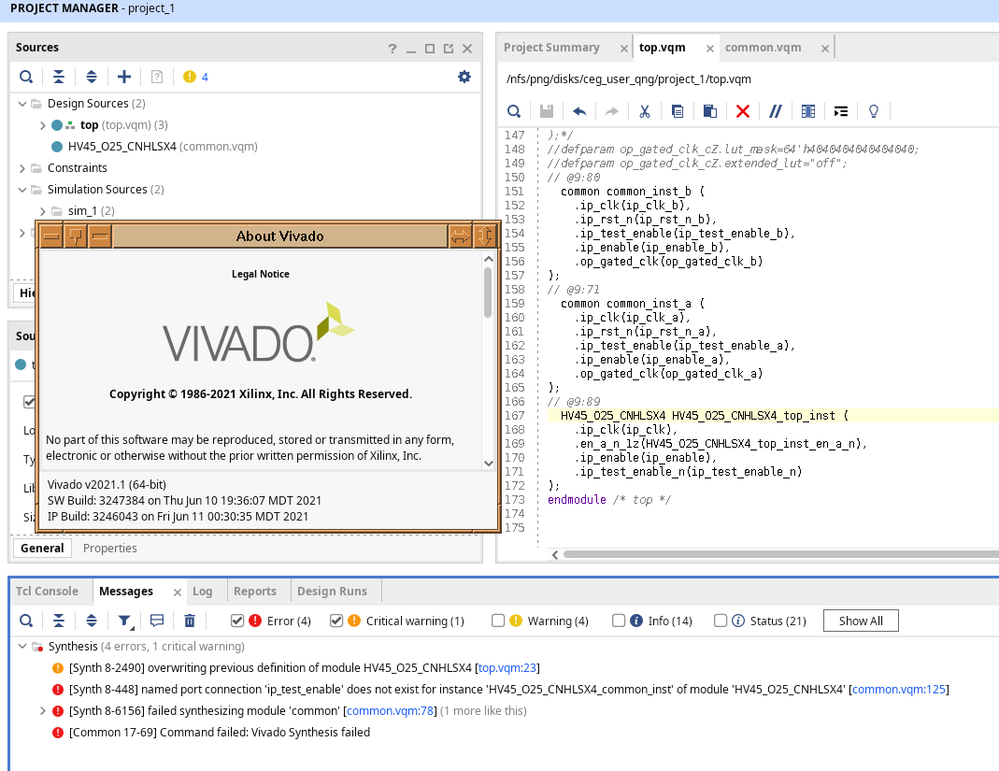Open the common.vqm:125 link
Viewport: 999px width, 771px height.
898,689
